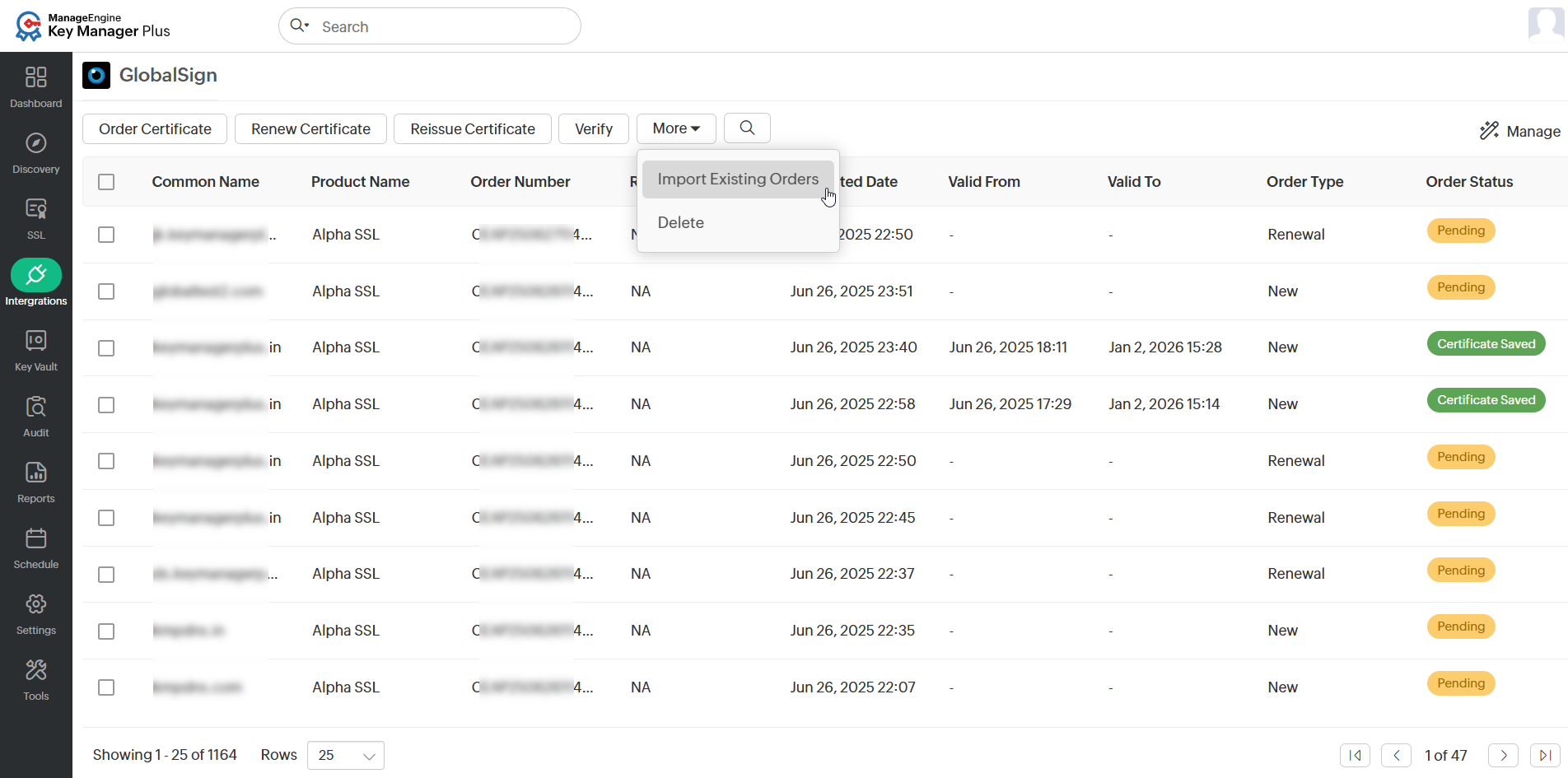Image resolution: width=1568 pixels, height=778 pixels.
Task: Jump to the first page
Action: click(1355, 755)
